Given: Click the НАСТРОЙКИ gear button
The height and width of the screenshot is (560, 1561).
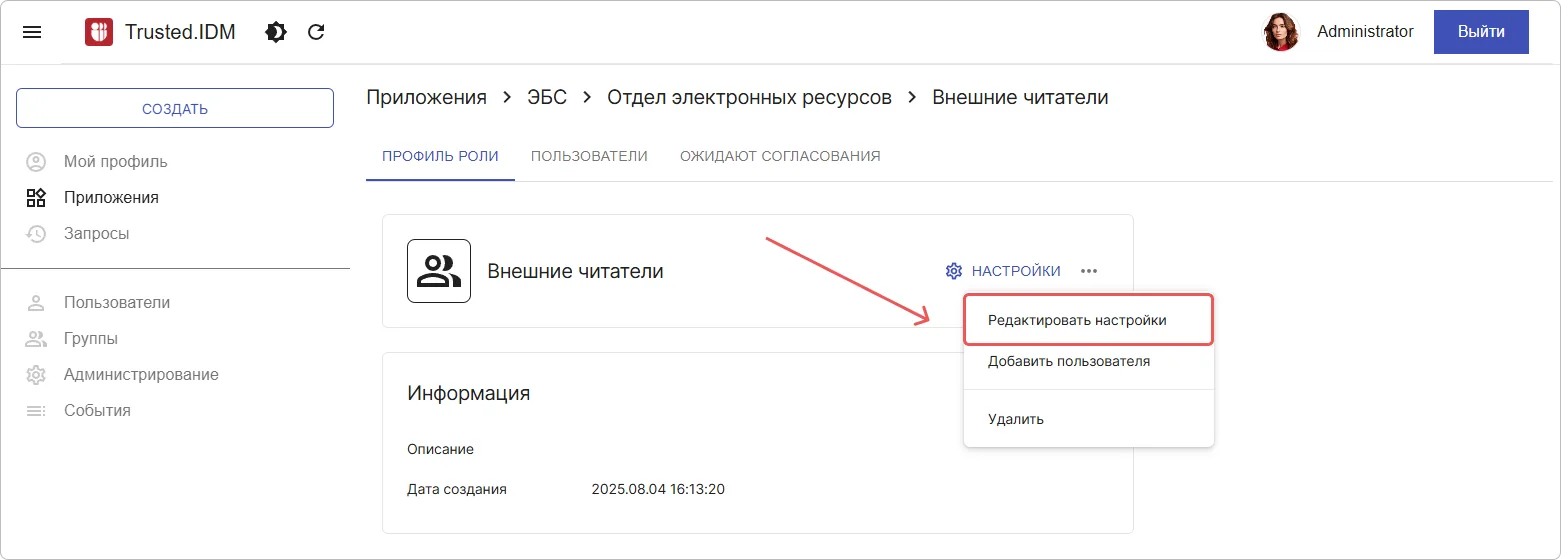Looking at the screenshot, I should pos(1003,271).
